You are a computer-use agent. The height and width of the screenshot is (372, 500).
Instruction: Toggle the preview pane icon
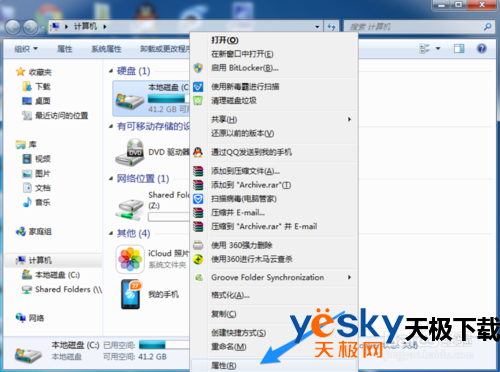coord(459,49)
